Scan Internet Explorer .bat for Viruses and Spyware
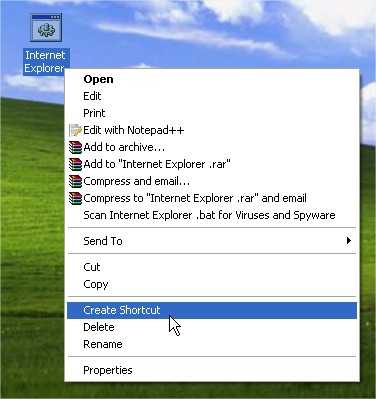 click(212, 215)
